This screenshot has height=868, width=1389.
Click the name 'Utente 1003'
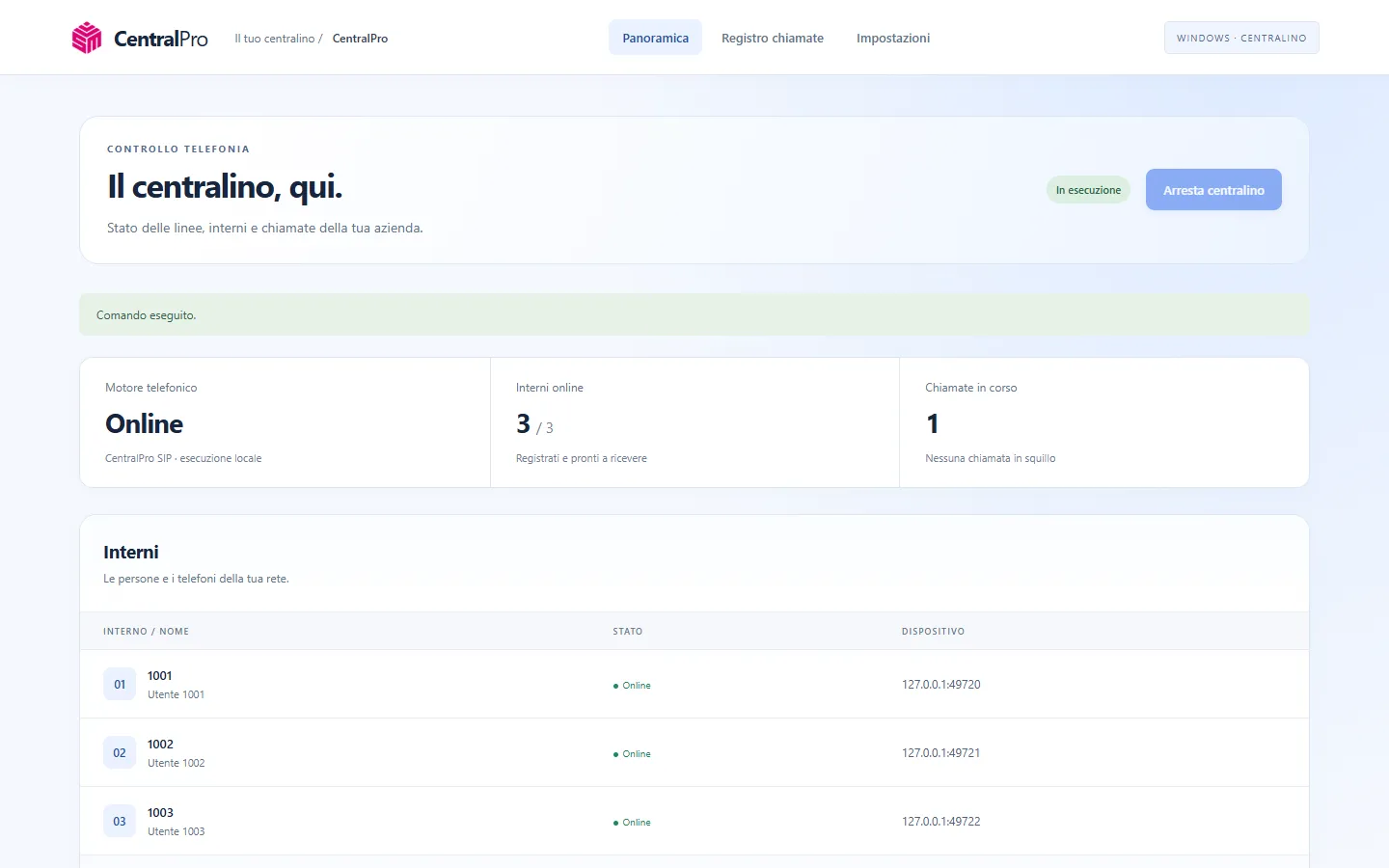pos(176,831)
